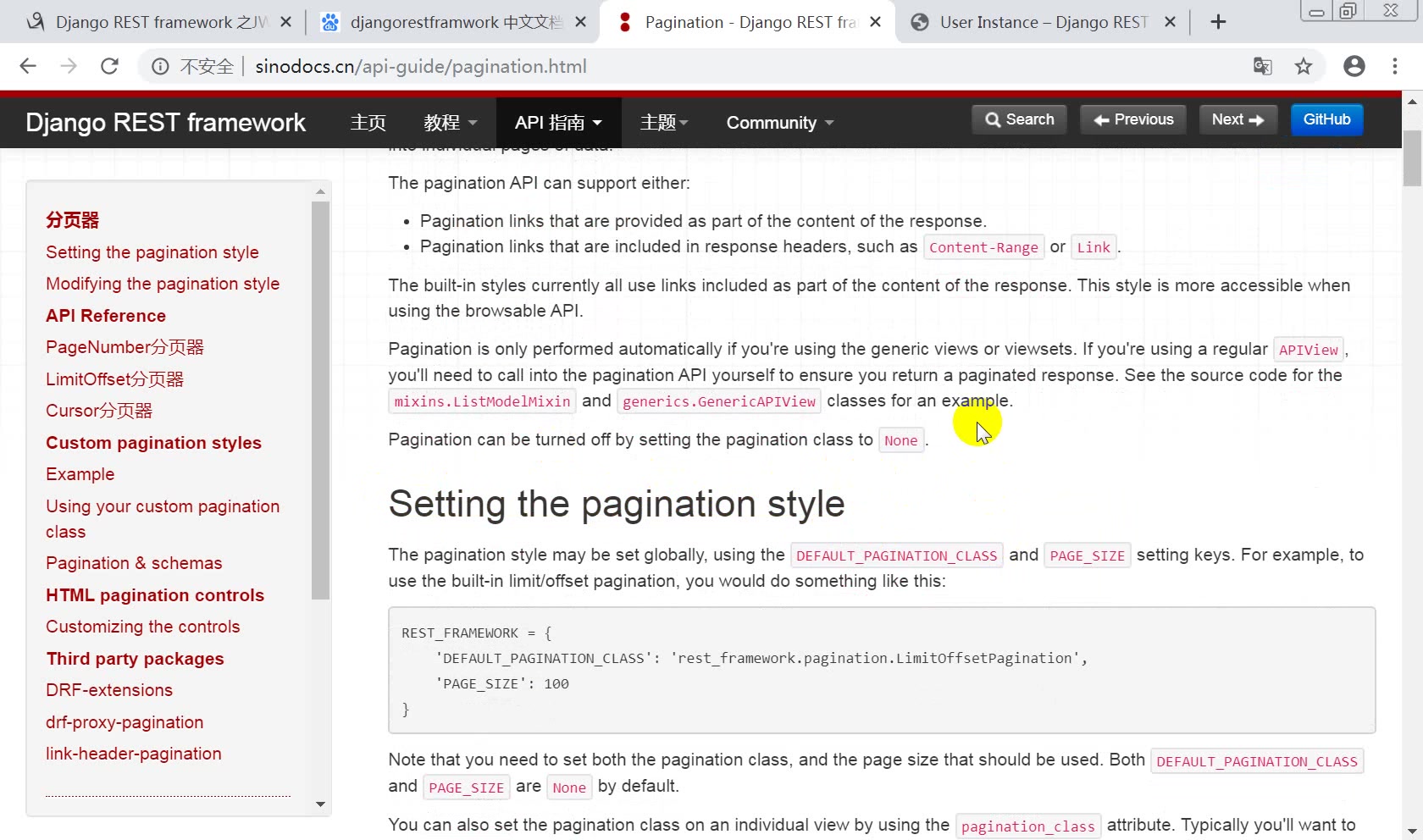
Task: Click the mixins.ListModelMixin code link
Action: (x=482, y=401)
